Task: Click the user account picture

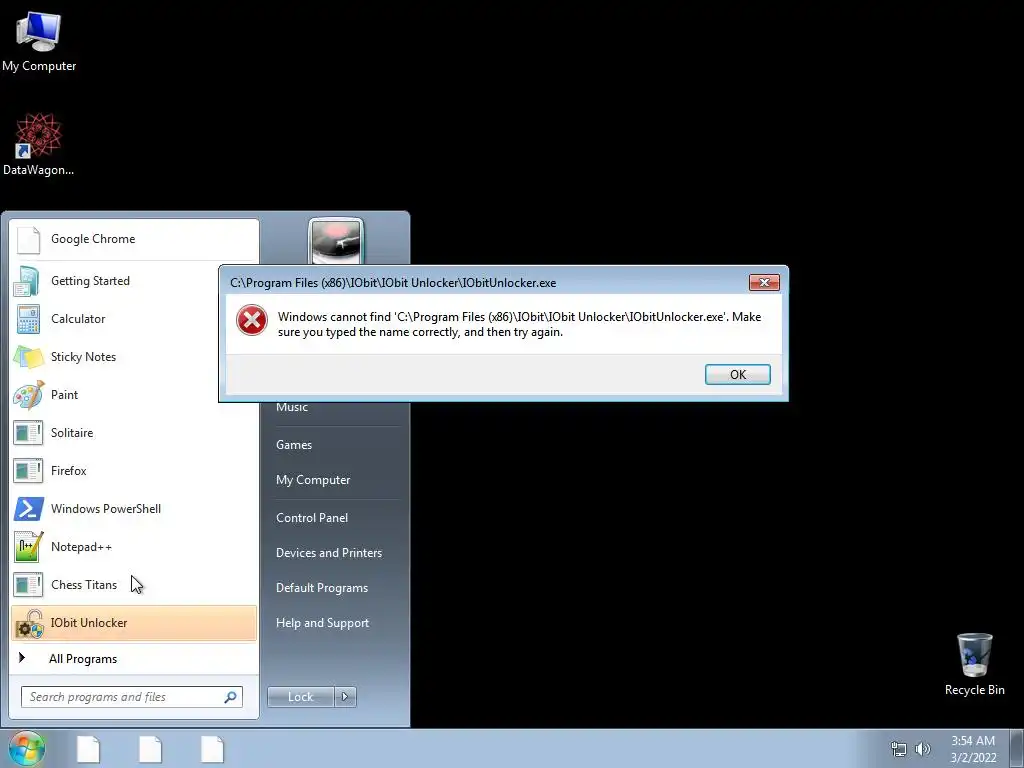Action: tap(336, 242)
